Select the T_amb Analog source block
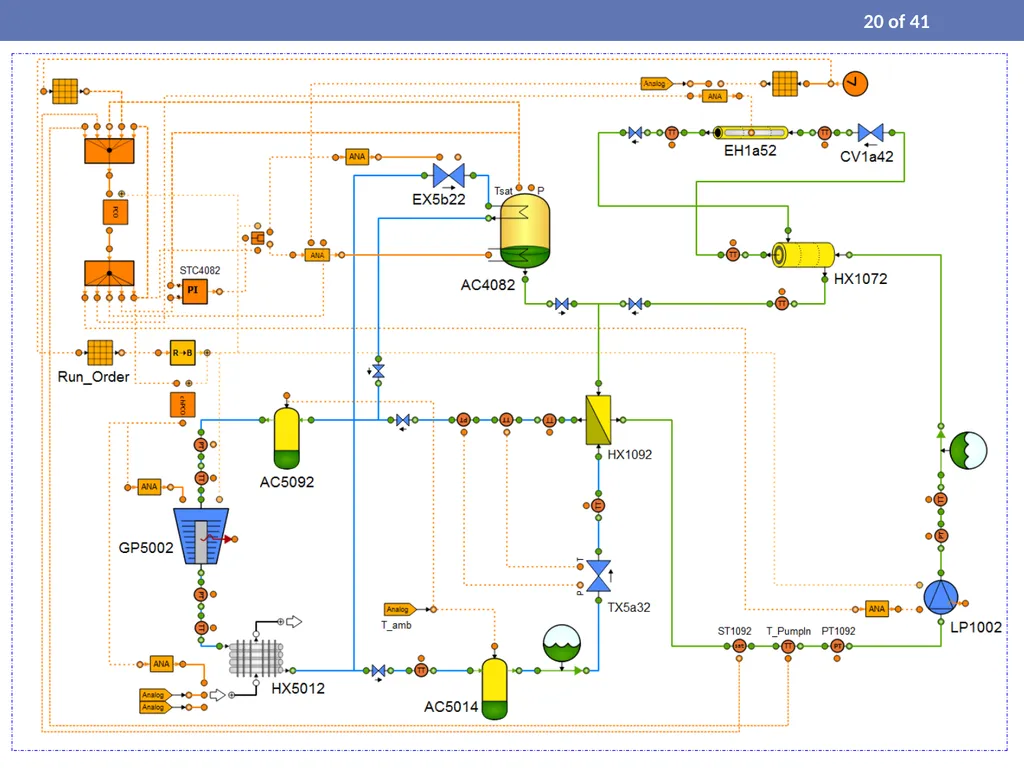Image resolution: width=1024 pixels, height=768 pixels. click(399, 609)
